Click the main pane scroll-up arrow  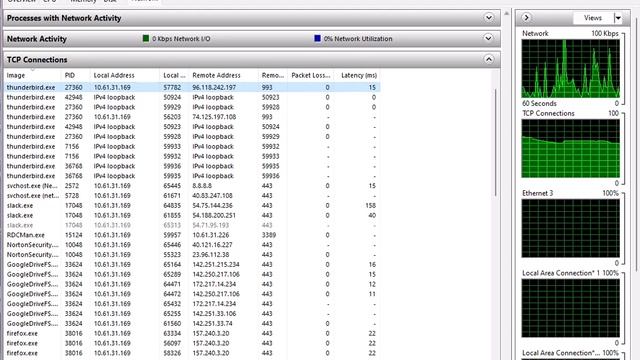pyautogui.click(x=507, y=13)
